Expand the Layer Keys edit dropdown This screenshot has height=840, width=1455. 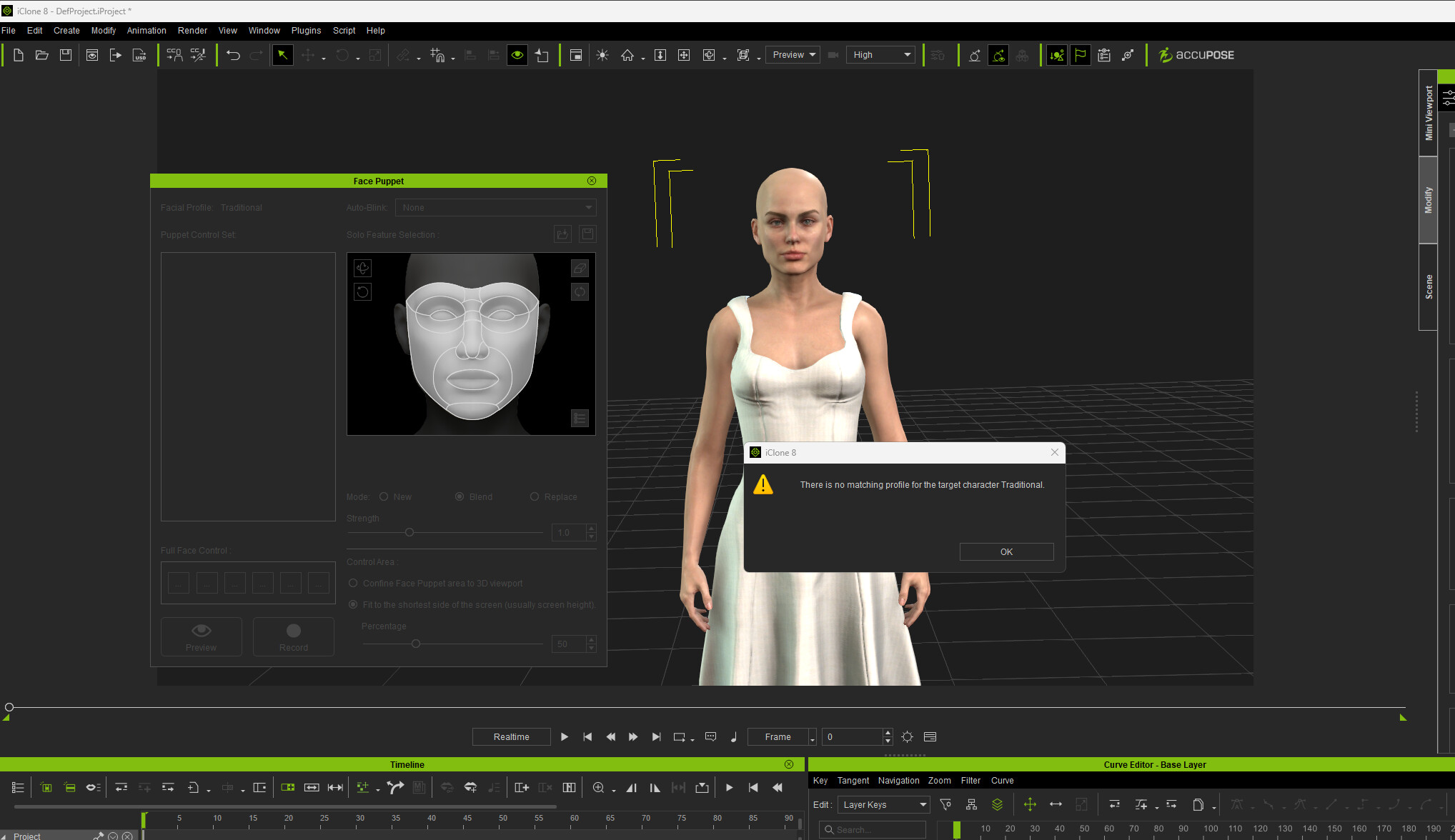coord(884,805)
